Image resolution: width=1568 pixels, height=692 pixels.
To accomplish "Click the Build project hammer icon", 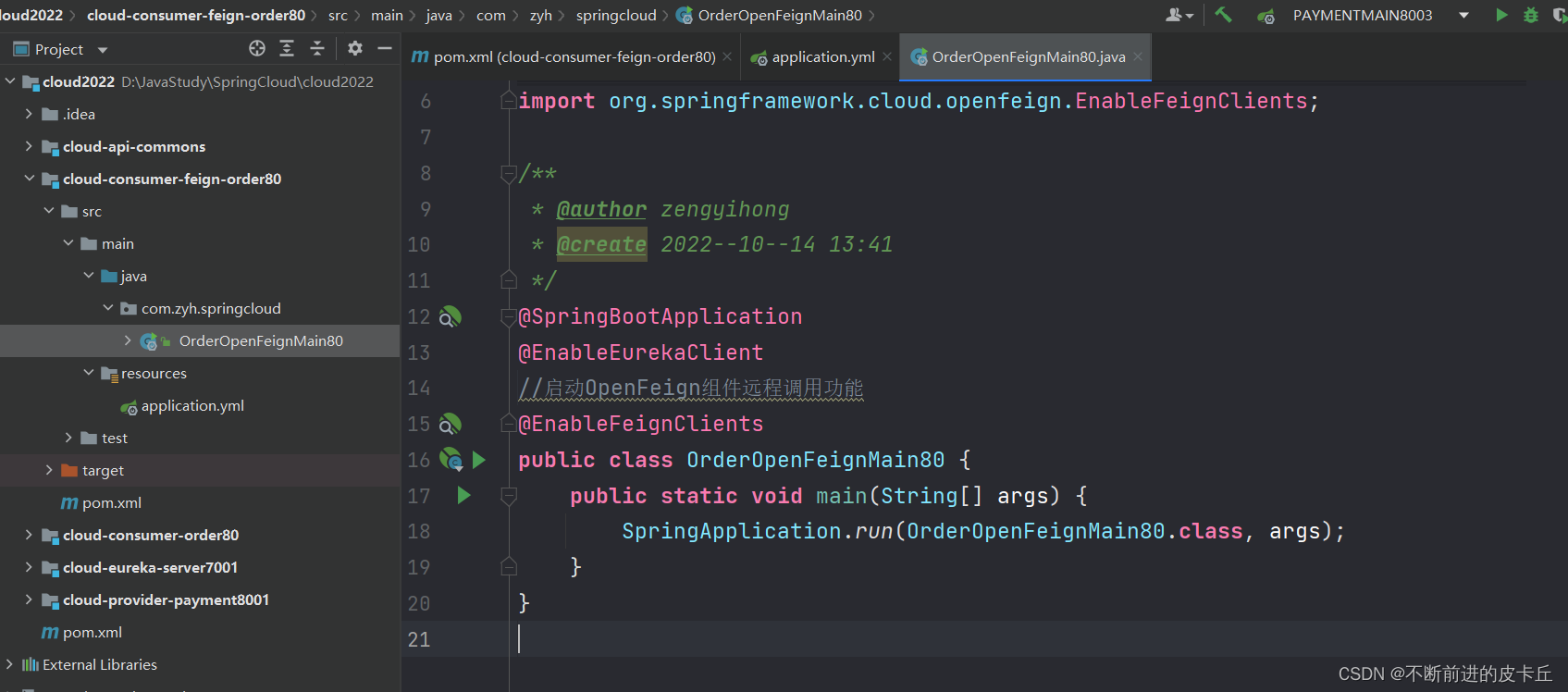I will [1223, 15].
